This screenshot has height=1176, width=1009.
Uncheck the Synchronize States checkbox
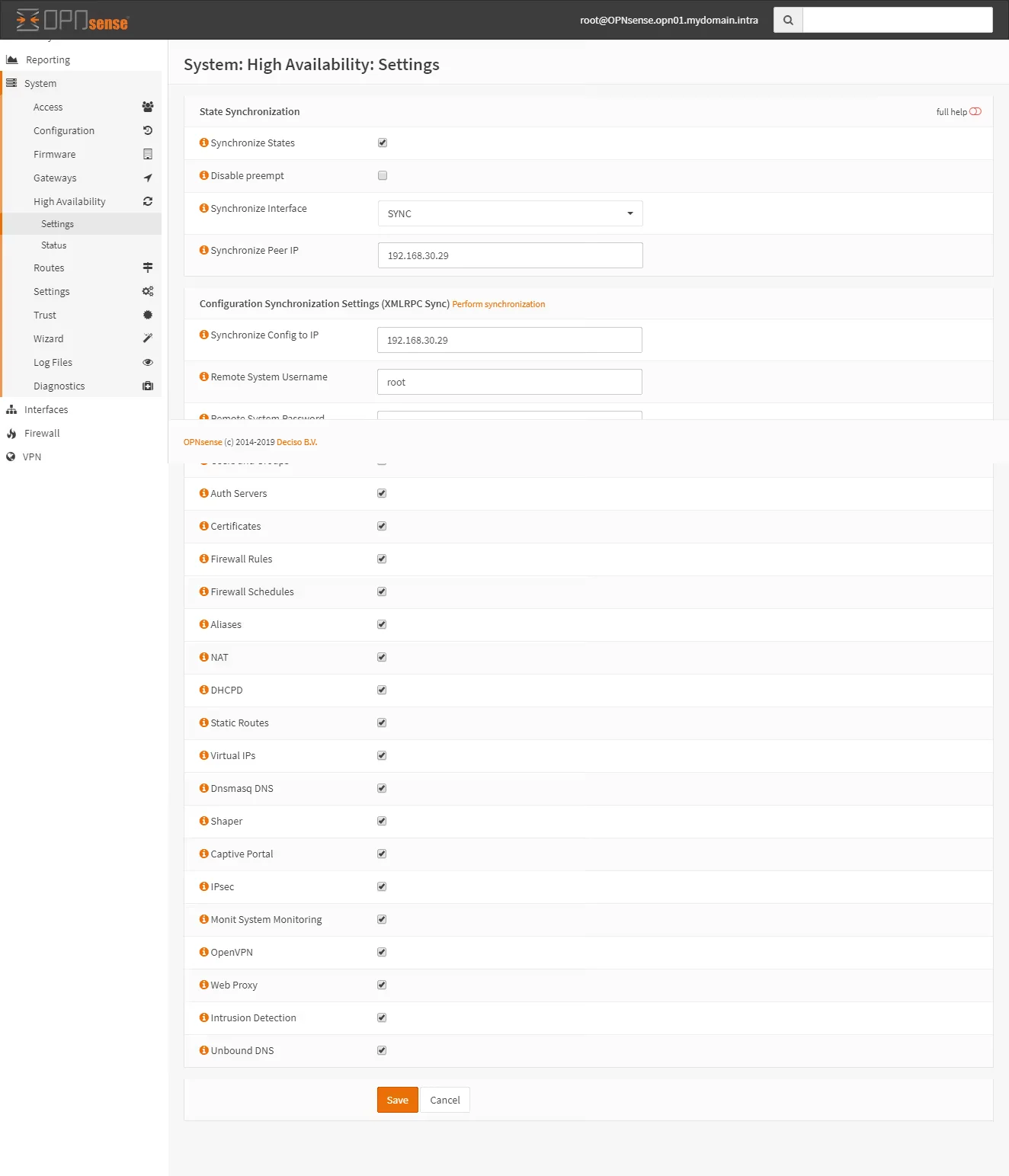point(382,142)
